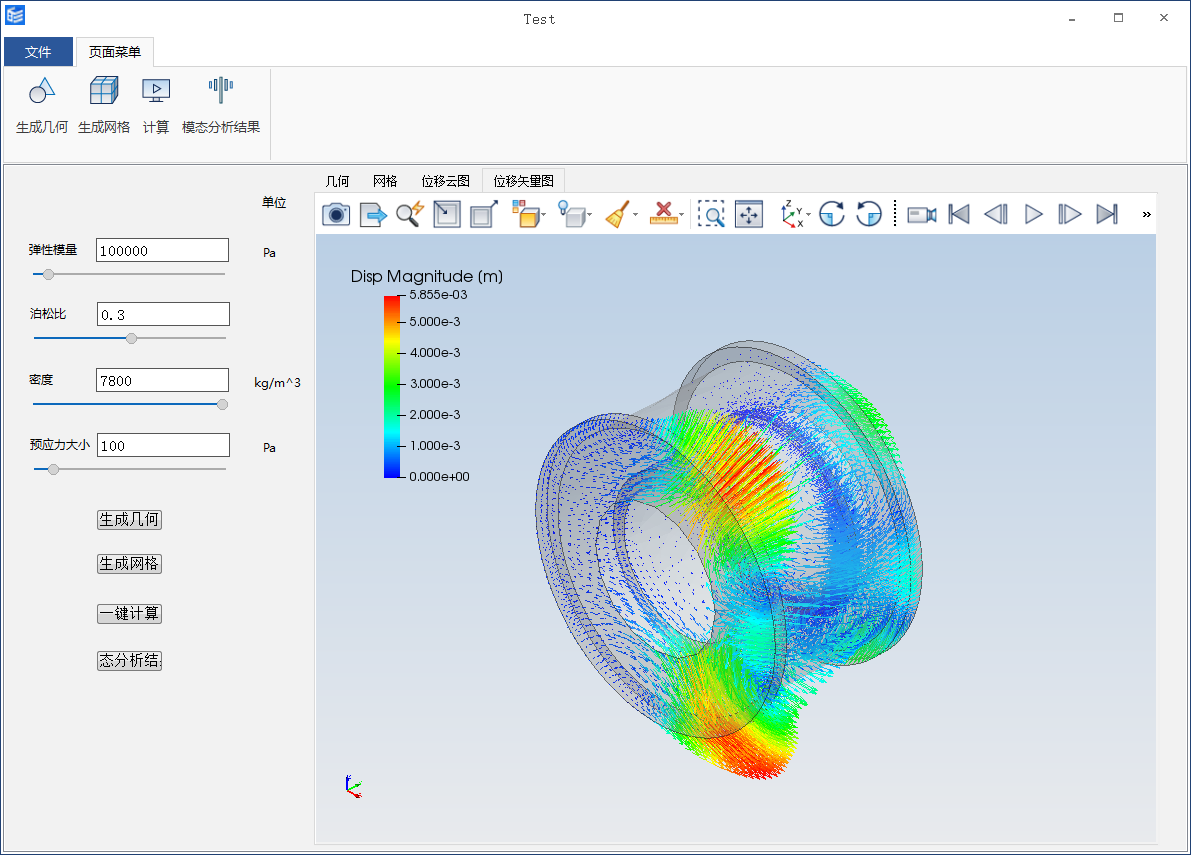This screenshot has width=1191, height=855.
Task: Click the app icon in title bar
Action: [15, 15]
